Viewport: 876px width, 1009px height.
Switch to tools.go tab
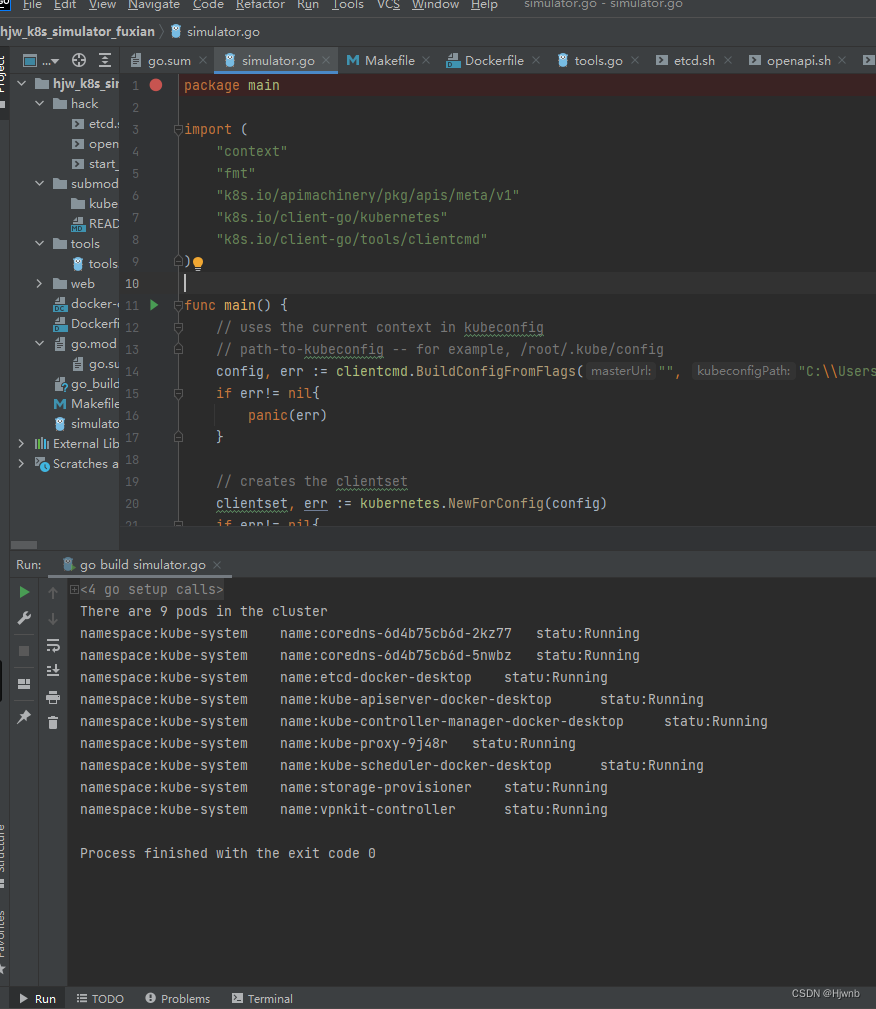click(598, 60)
